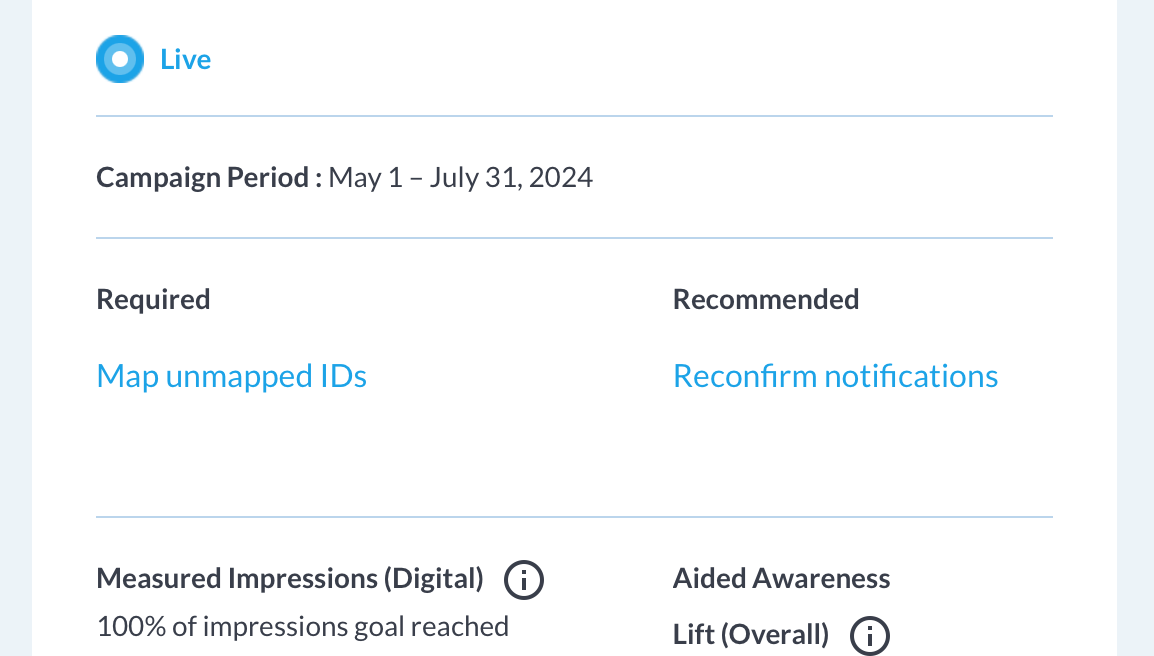Viewport: 1154px width, 656px height.
Task: Select the Required section heading
Action: pyautogui.click(x=153, y=300)
